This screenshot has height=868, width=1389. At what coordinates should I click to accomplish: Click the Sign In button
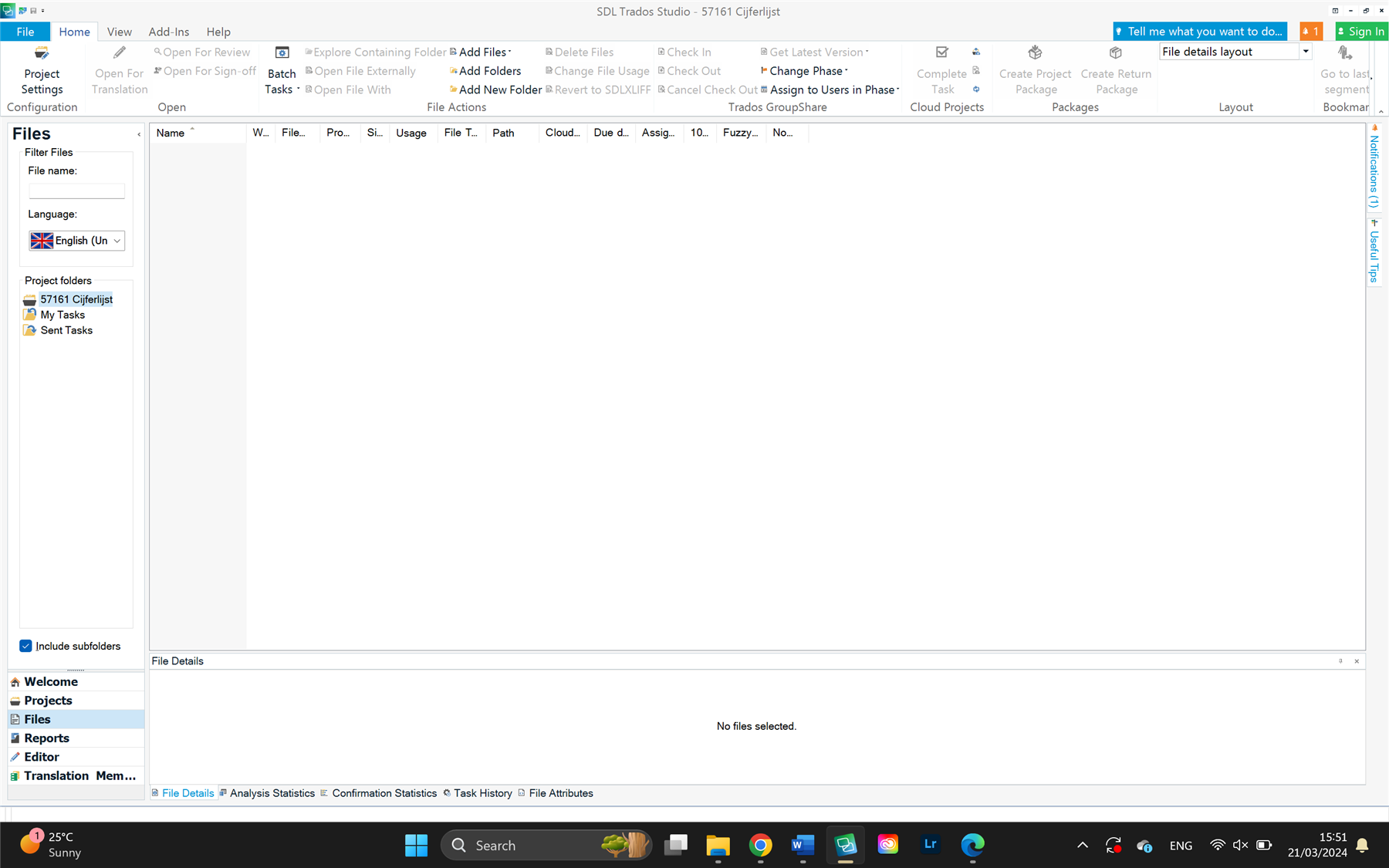(1361, 32)
